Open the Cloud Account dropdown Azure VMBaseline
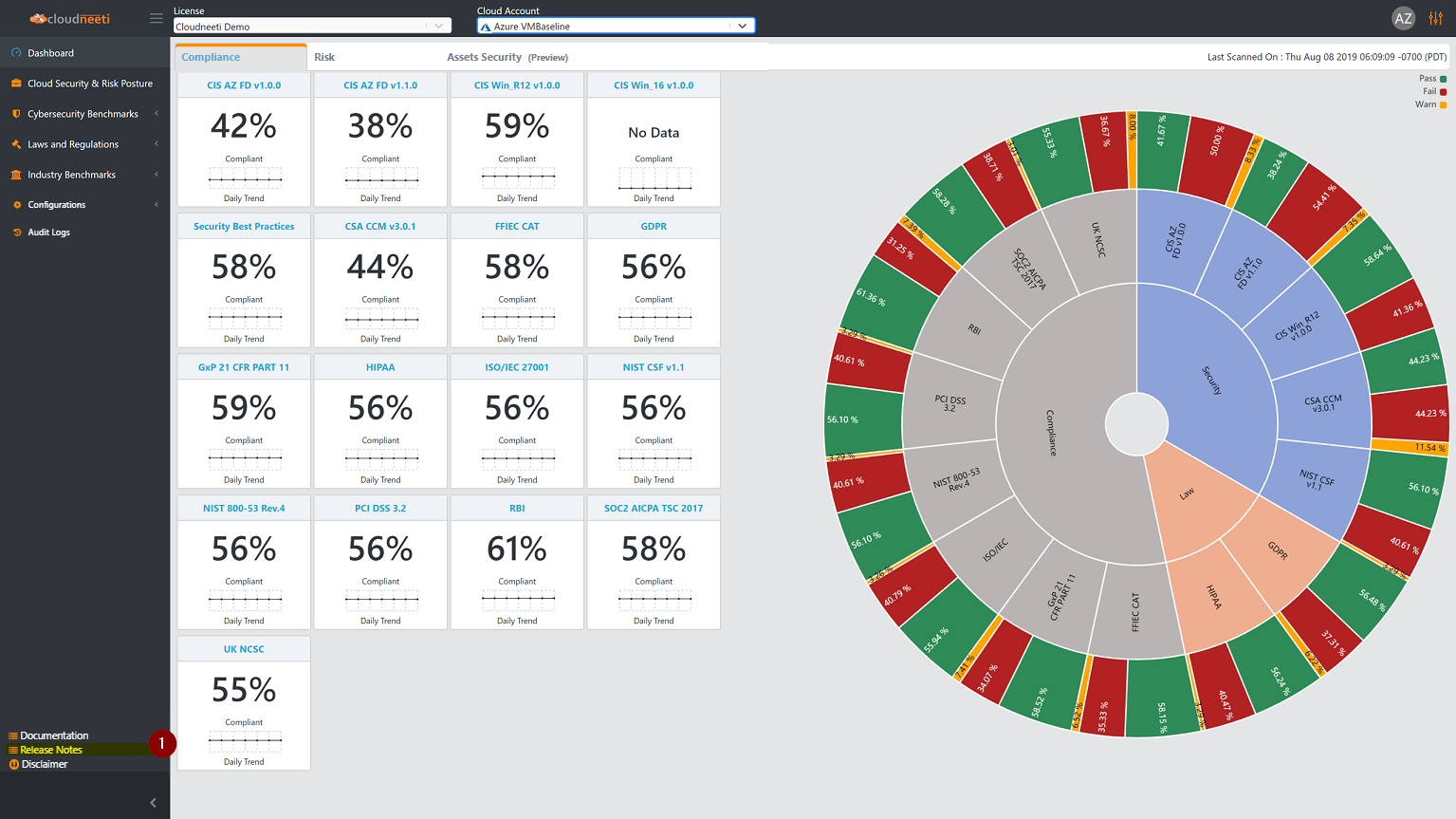1456x819 pixels. (x=616, y=27)
